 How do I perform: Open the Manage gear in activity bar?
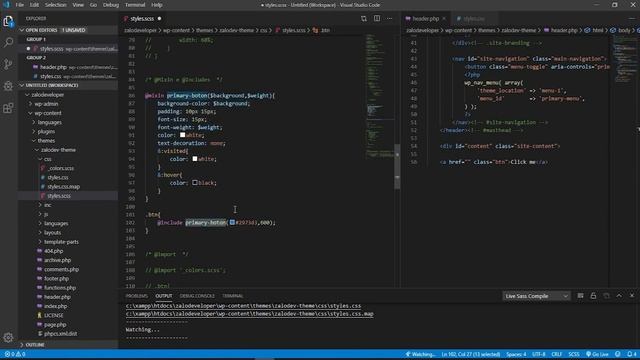8,338
